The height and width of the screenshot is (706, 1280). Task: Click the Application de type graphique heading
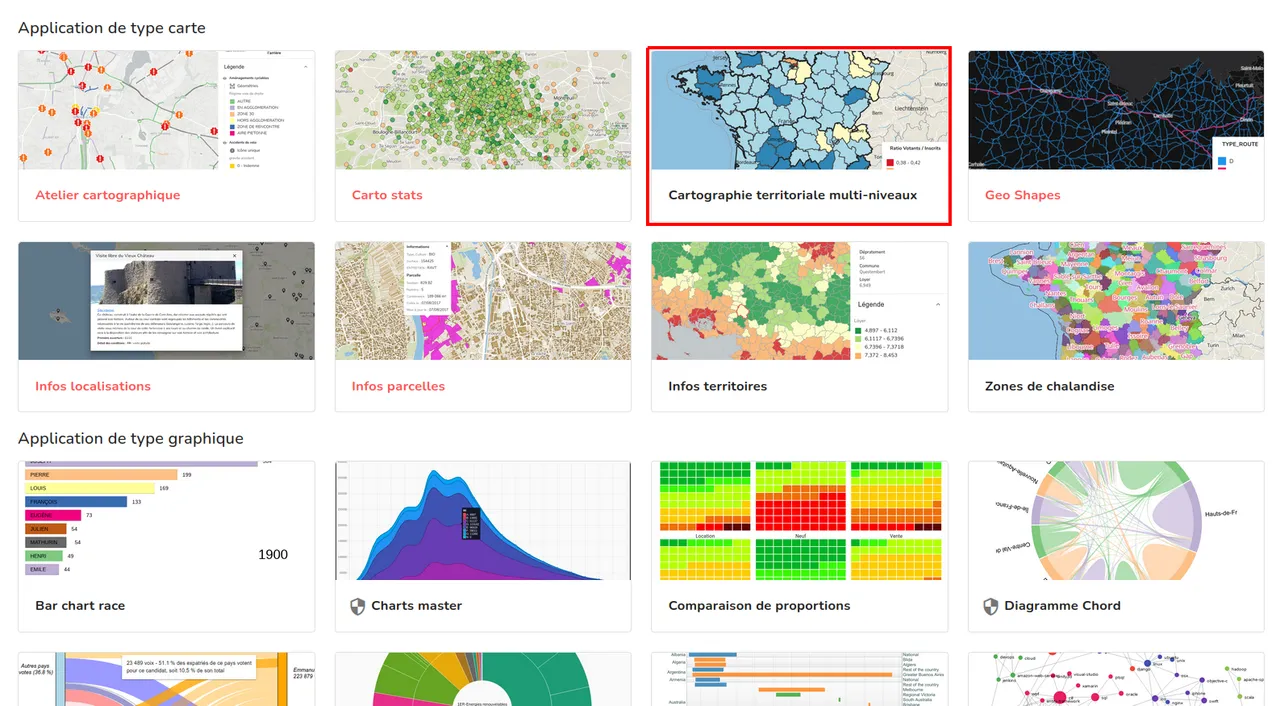(131, 438)
